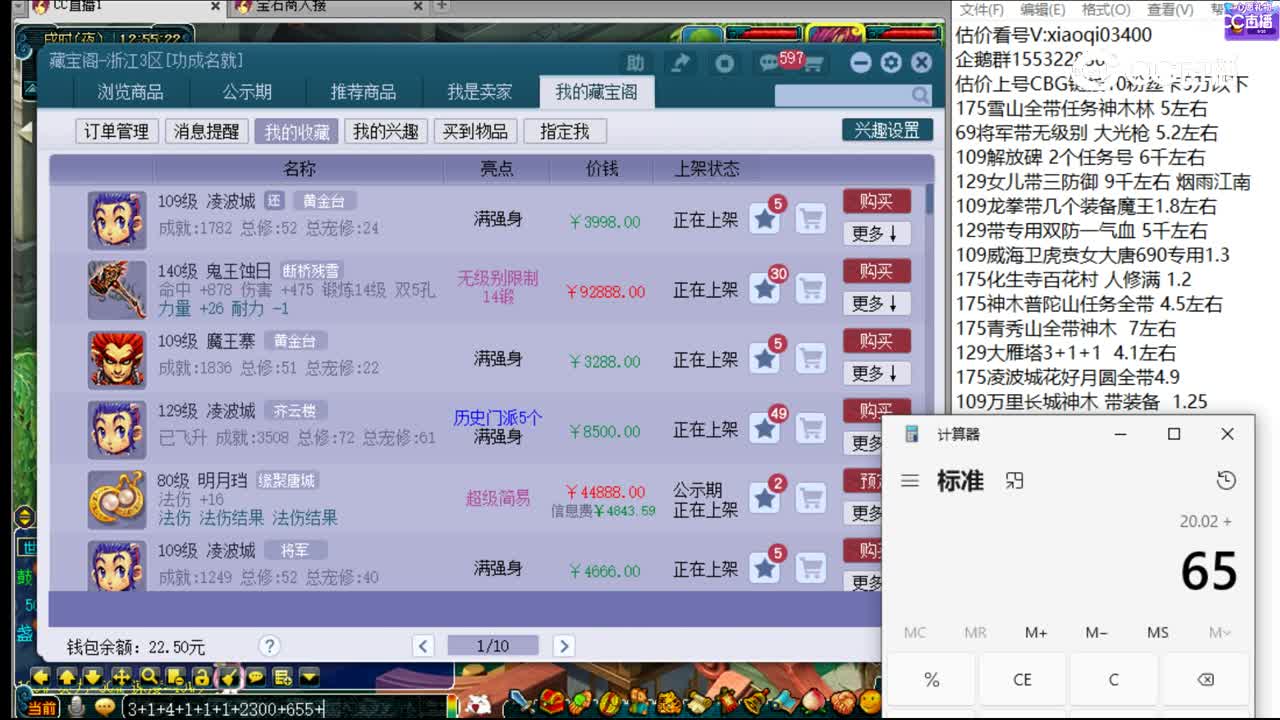
Task: Select the magnifying glass search icon
Action: [921, 94]
